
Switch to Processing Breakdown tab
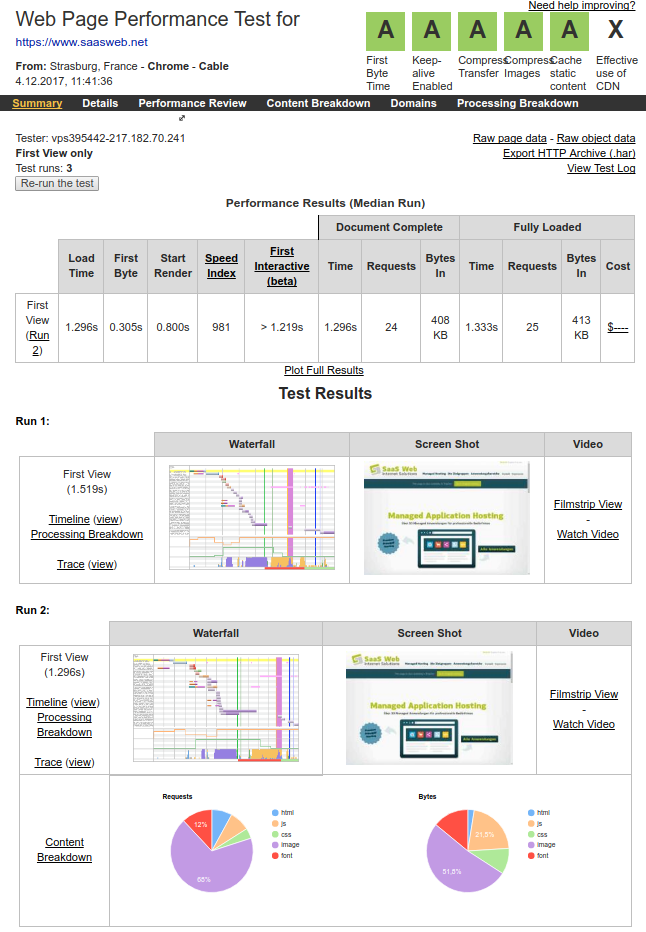[x=517, y=103]
